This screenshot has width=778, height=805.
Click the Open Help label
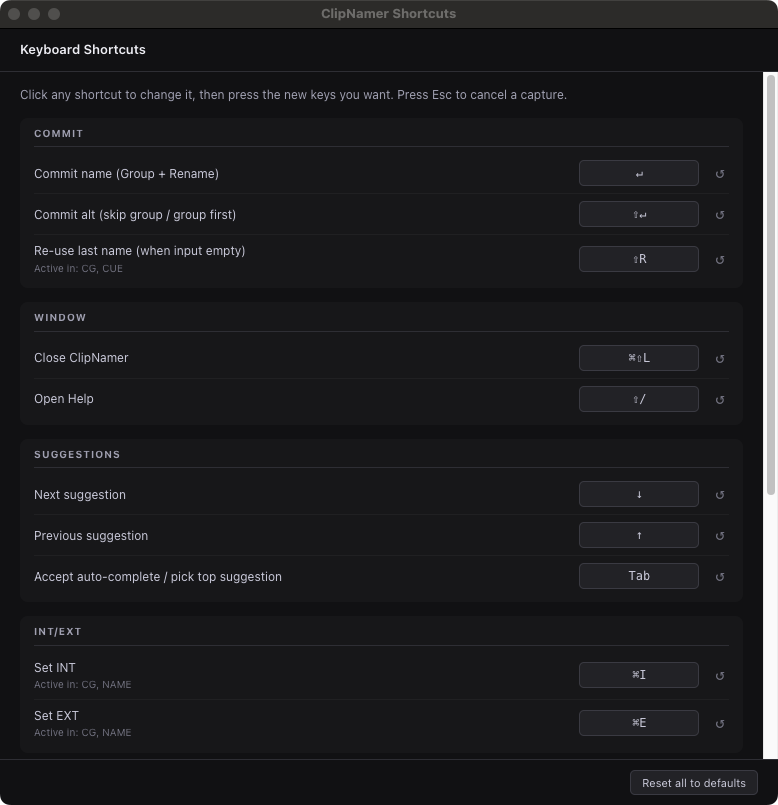tap(64, 399)
